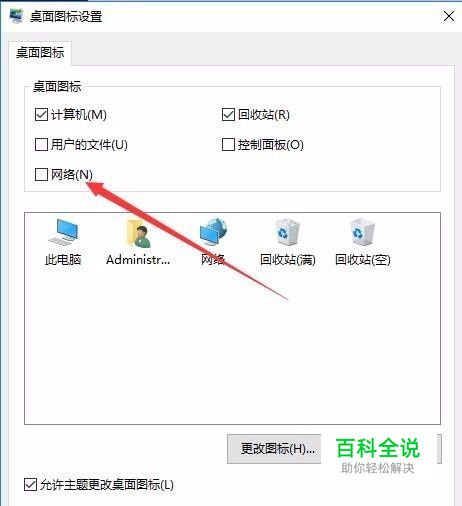Enable the 控制面板(O) checkbox
This screenshot has height=506, width=462.
click(228, 144)
